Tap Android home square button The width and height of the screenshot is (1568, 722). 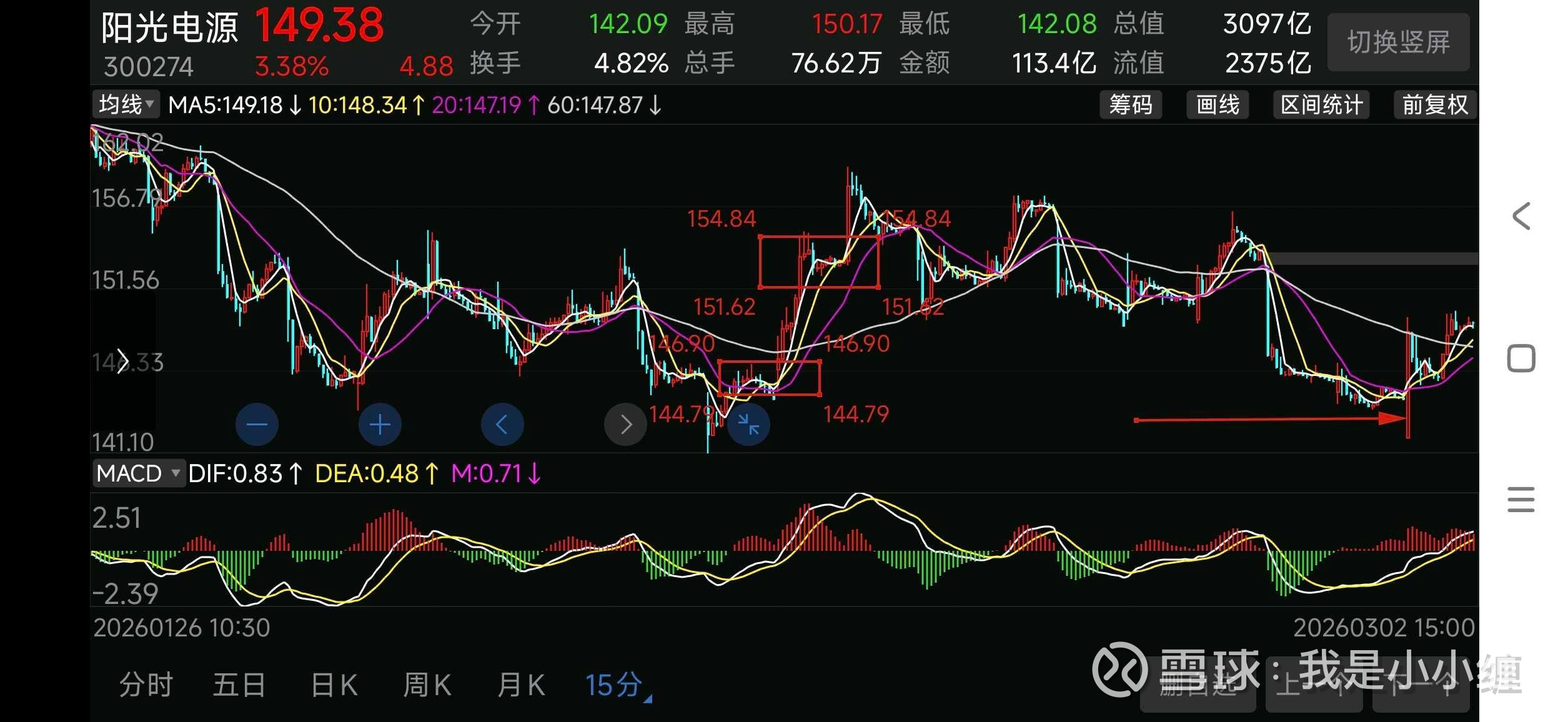[x=1521, y=359]
